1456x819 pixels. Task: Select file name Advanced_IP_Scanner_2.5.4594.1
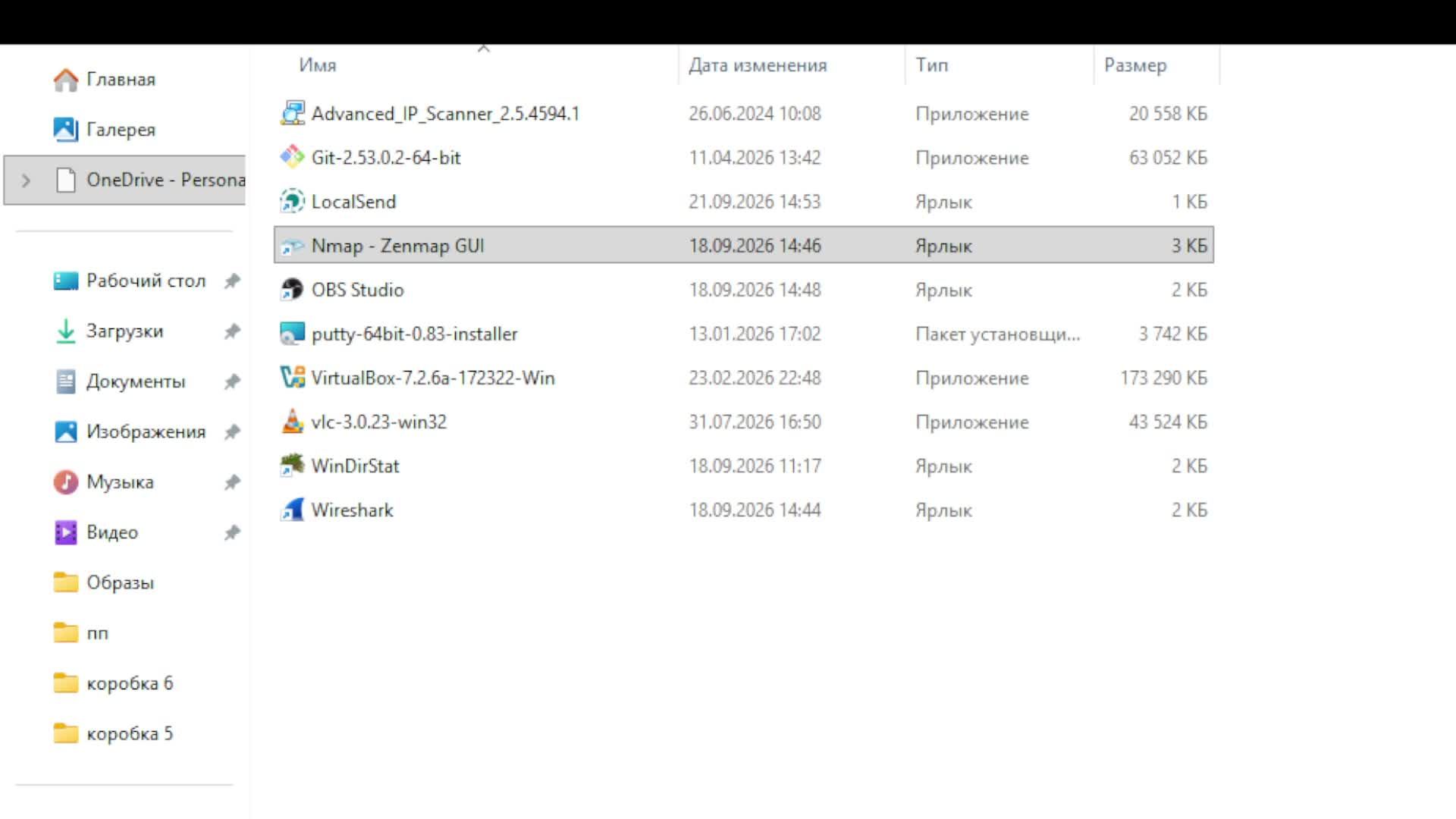point(445,114)
